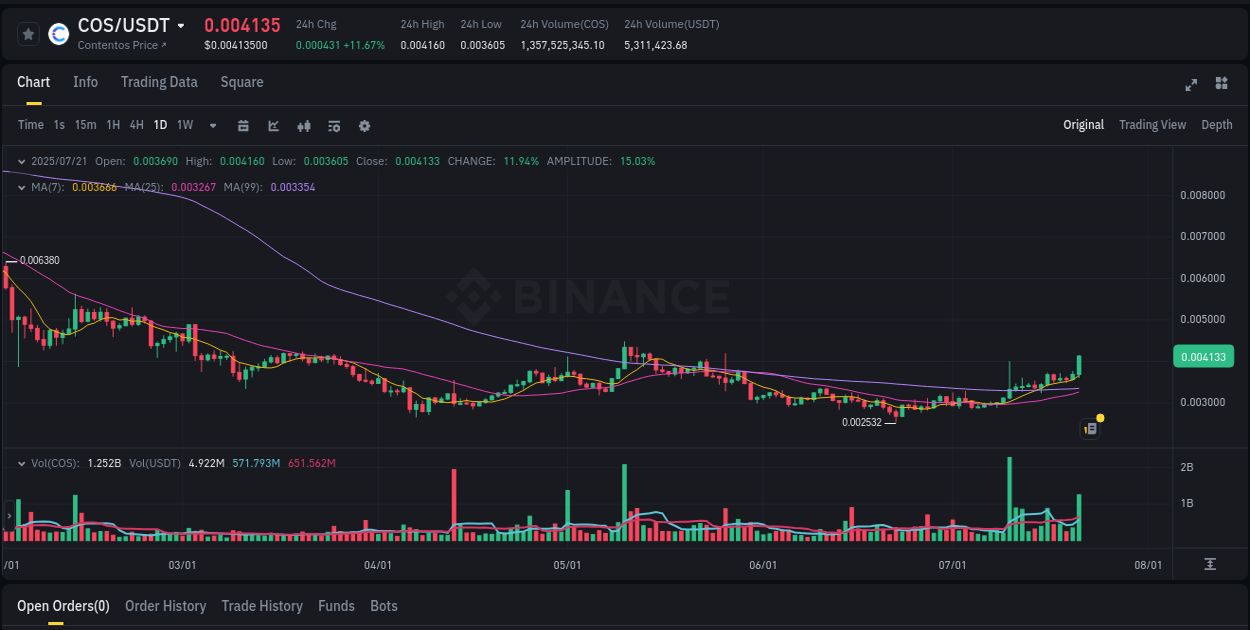Switch to line chart style icon

click(272, 126)
